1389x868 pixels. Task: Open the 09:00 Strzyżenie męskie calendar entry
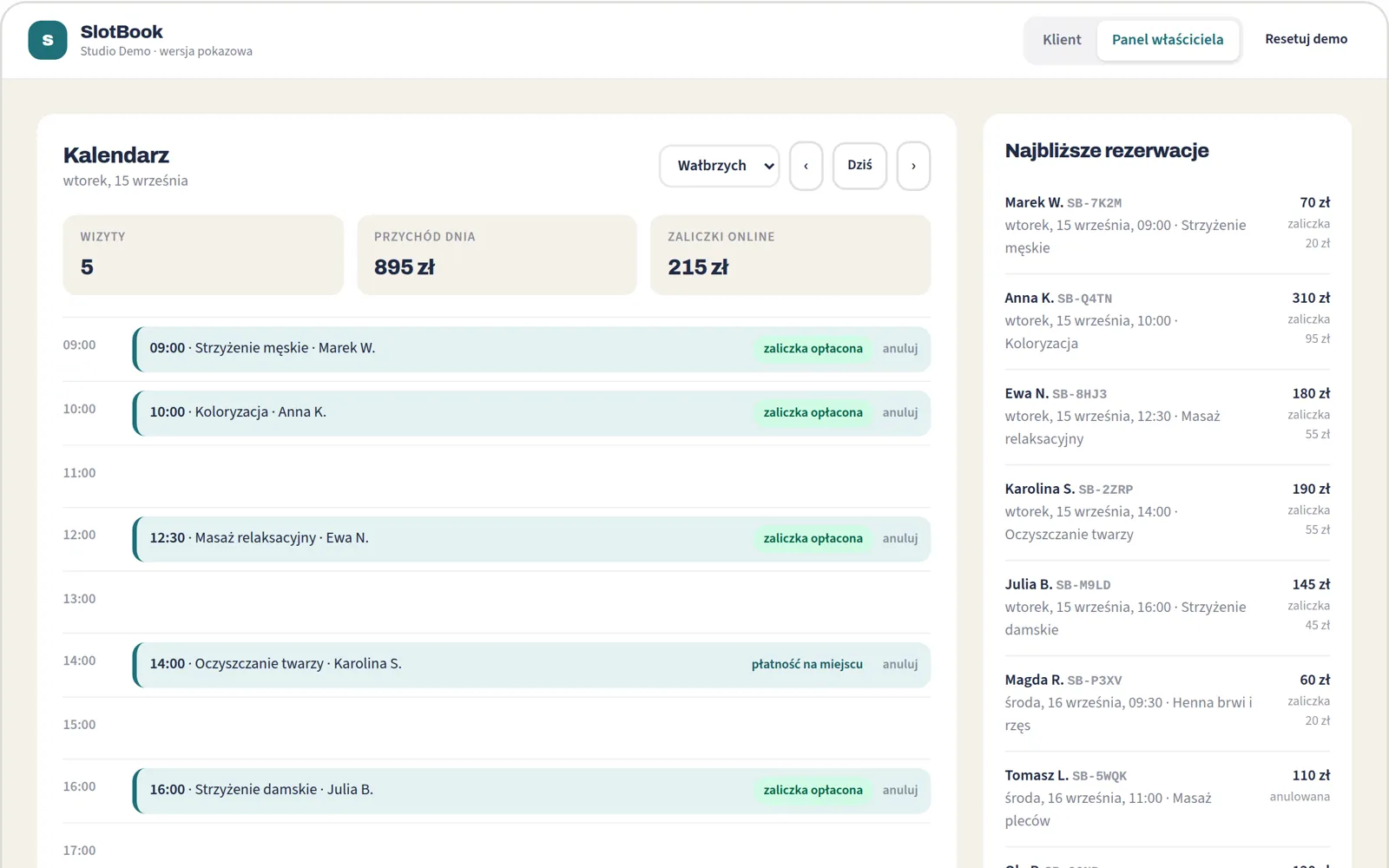click(531, 349)
